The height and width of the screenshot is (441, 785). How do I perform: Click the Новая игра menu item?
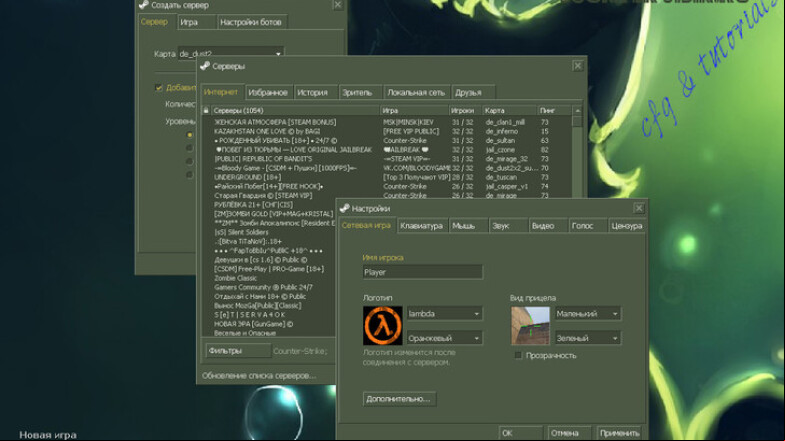[x=48, y=435]
